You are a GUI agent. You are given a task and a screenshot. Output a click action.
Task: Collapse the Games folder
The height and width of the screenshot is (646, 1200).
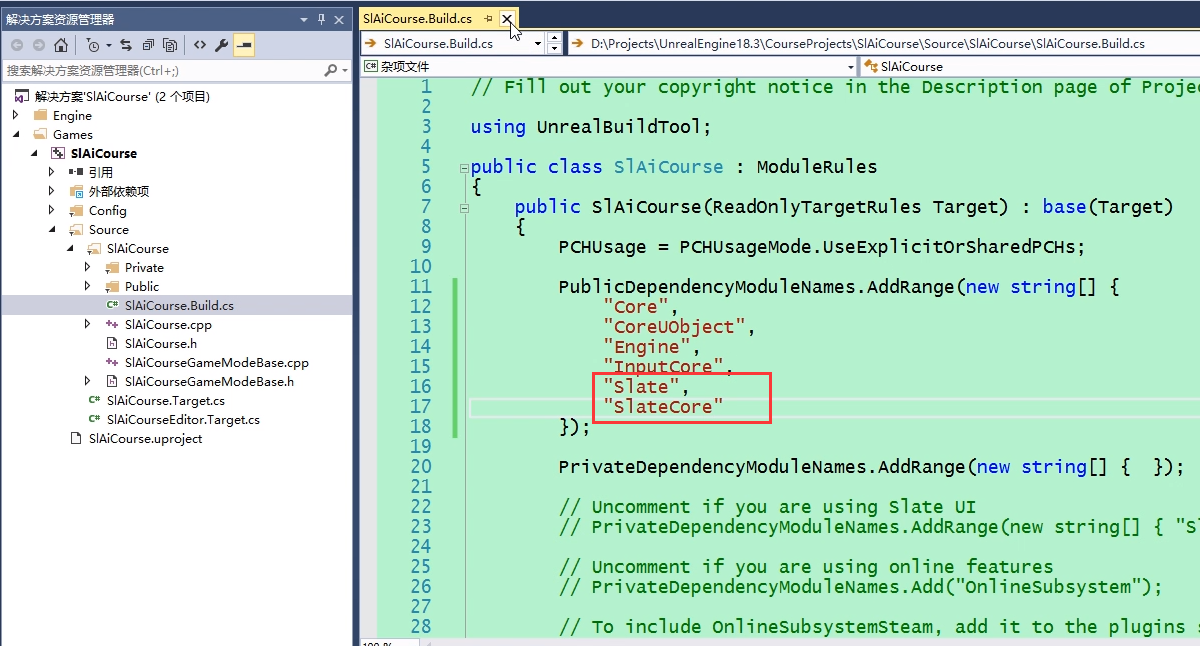coord(16,134)
